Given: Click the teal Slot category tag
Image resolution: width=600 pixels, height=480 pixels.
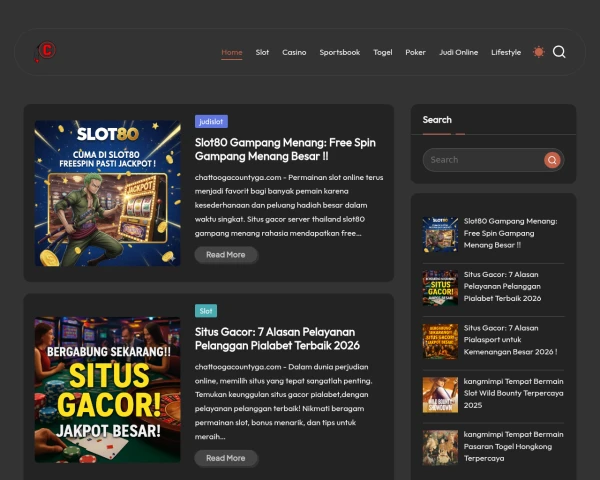Looking at the screenshot, I should pos(205,311).
